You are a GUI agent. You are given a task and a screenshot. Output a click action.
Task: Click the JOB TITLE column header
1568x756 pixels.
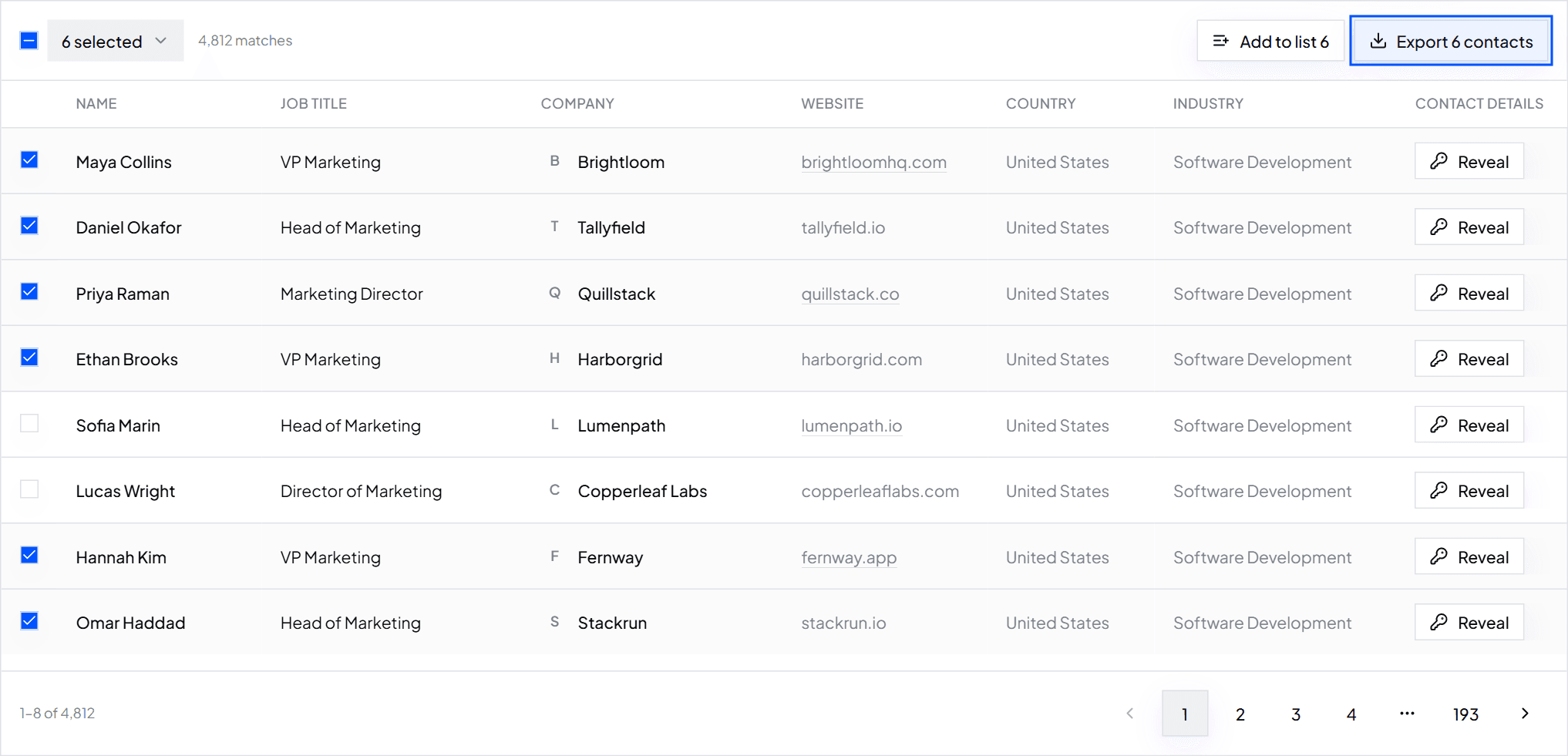pos(313,103)
